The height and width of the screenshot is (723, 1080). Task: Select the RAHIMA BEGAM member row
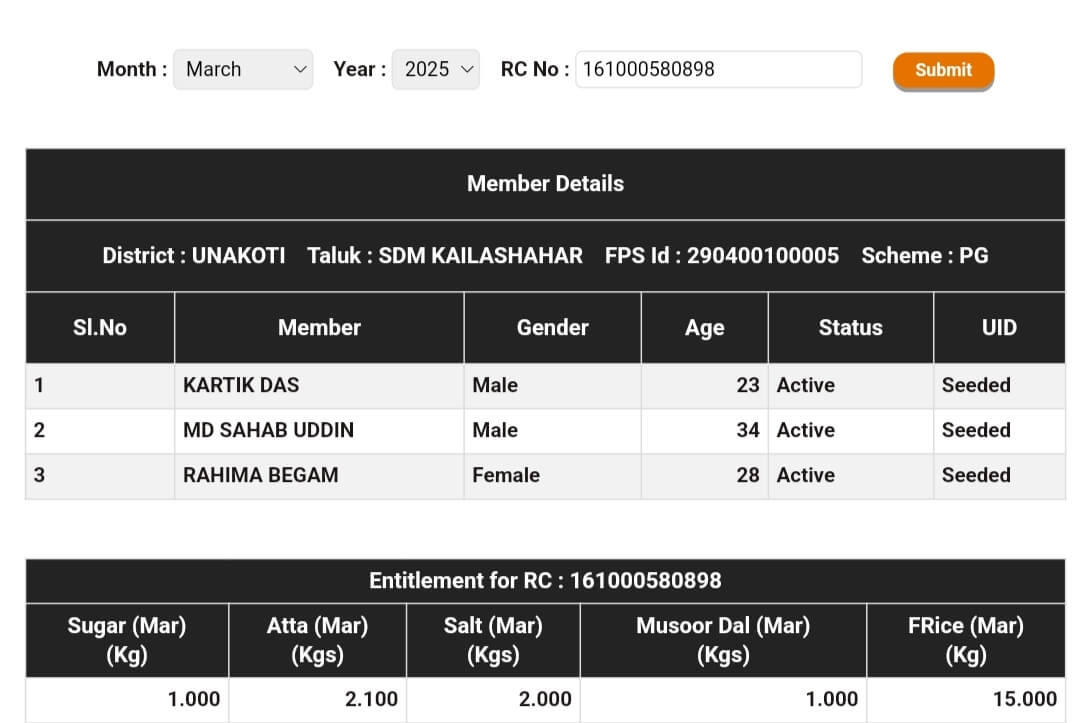point(260,475)
